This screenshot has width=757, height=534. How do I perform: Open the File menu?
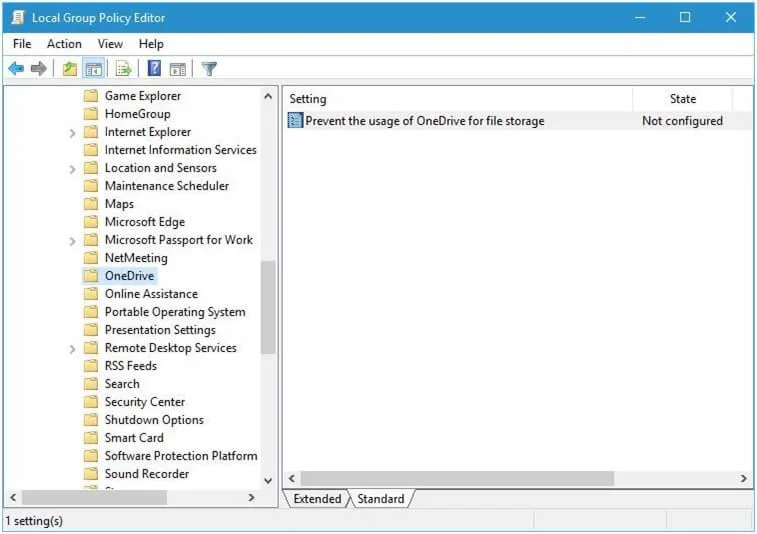coord(22,44)
